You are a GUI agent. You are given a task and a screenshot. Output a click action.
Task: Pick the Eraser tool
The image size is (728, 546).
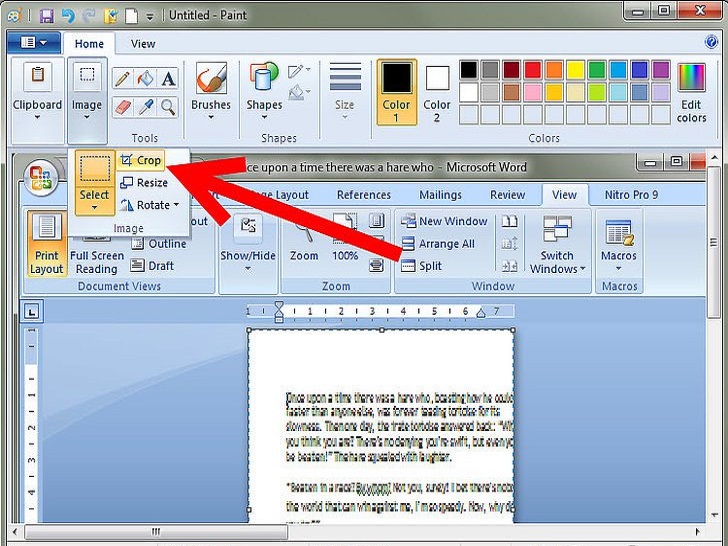point(123,108)
